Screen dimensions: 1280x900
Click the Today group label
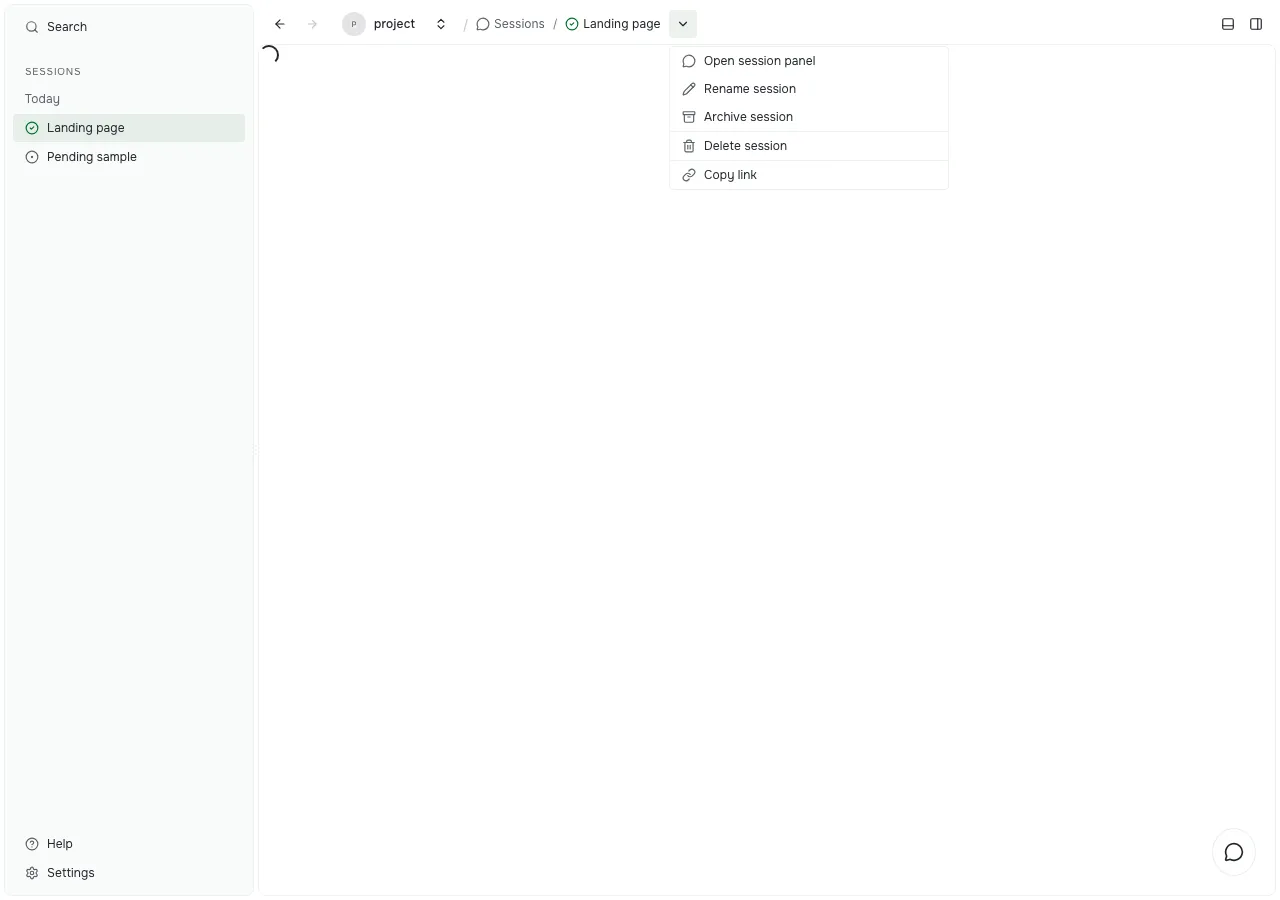(42, 99)
